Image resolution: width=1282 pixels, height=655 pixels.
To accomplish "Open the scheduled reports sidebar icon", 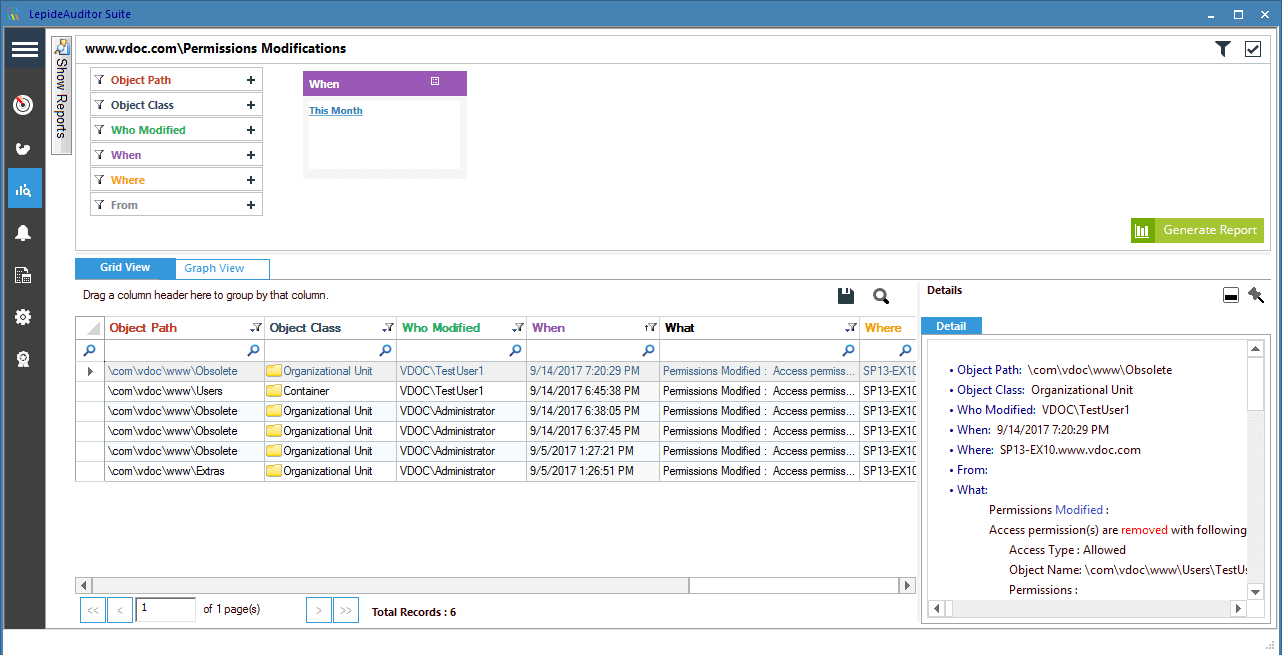I will click(24, 275).
